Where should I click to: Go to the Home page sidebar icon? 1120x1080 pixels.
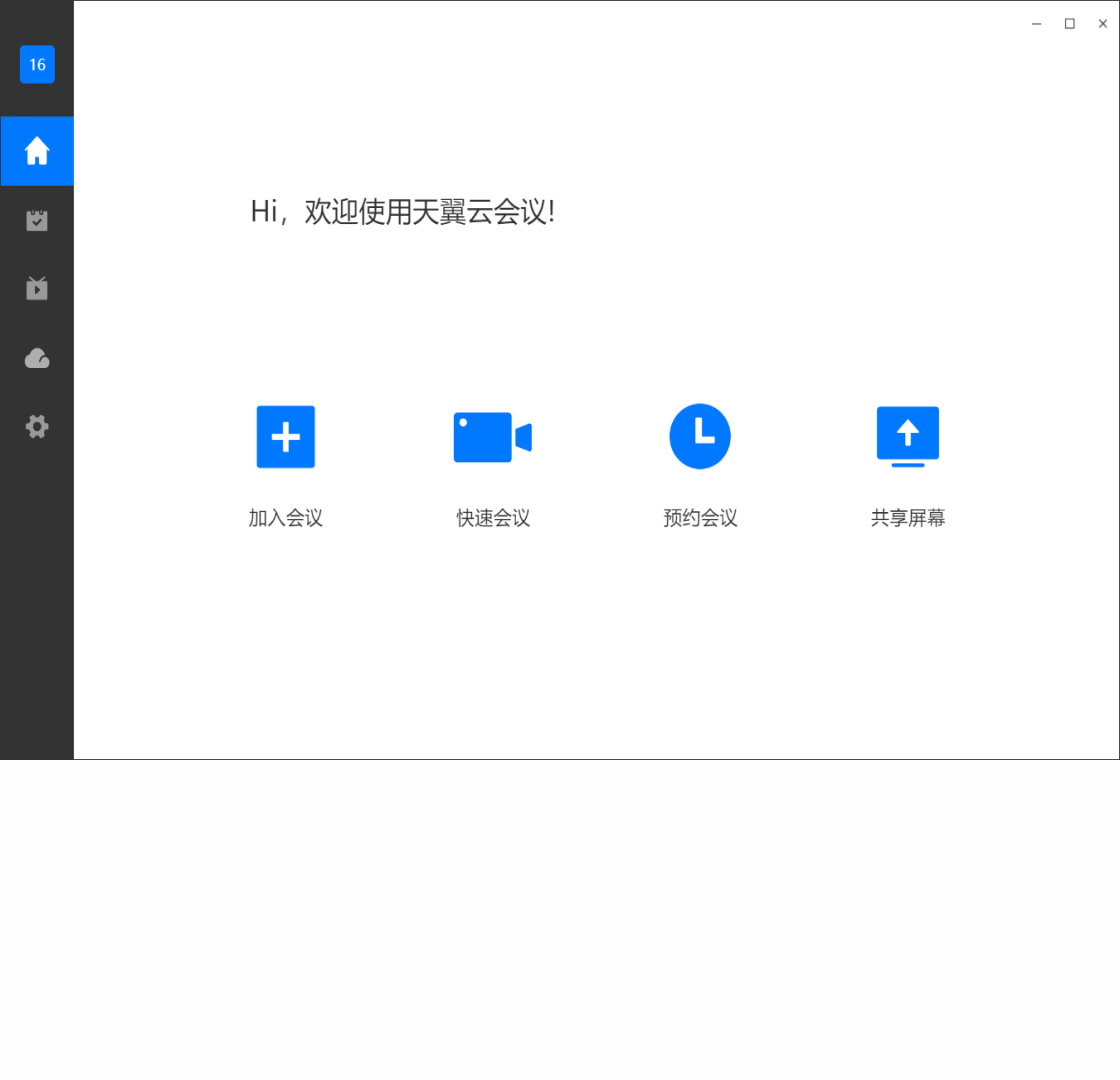pos(37,151)
